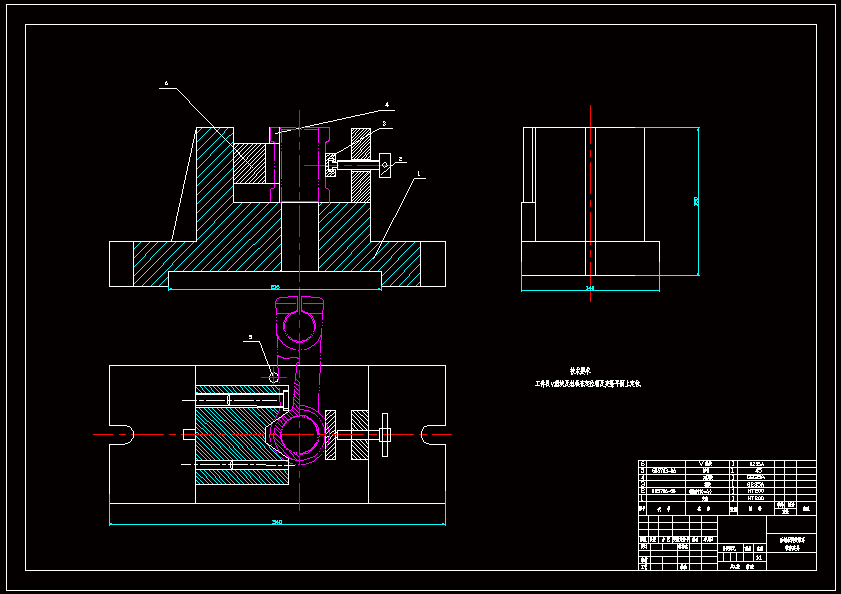Select the V-block name cell in parts-list top row
841x594 pixels.
pos(707,464)
